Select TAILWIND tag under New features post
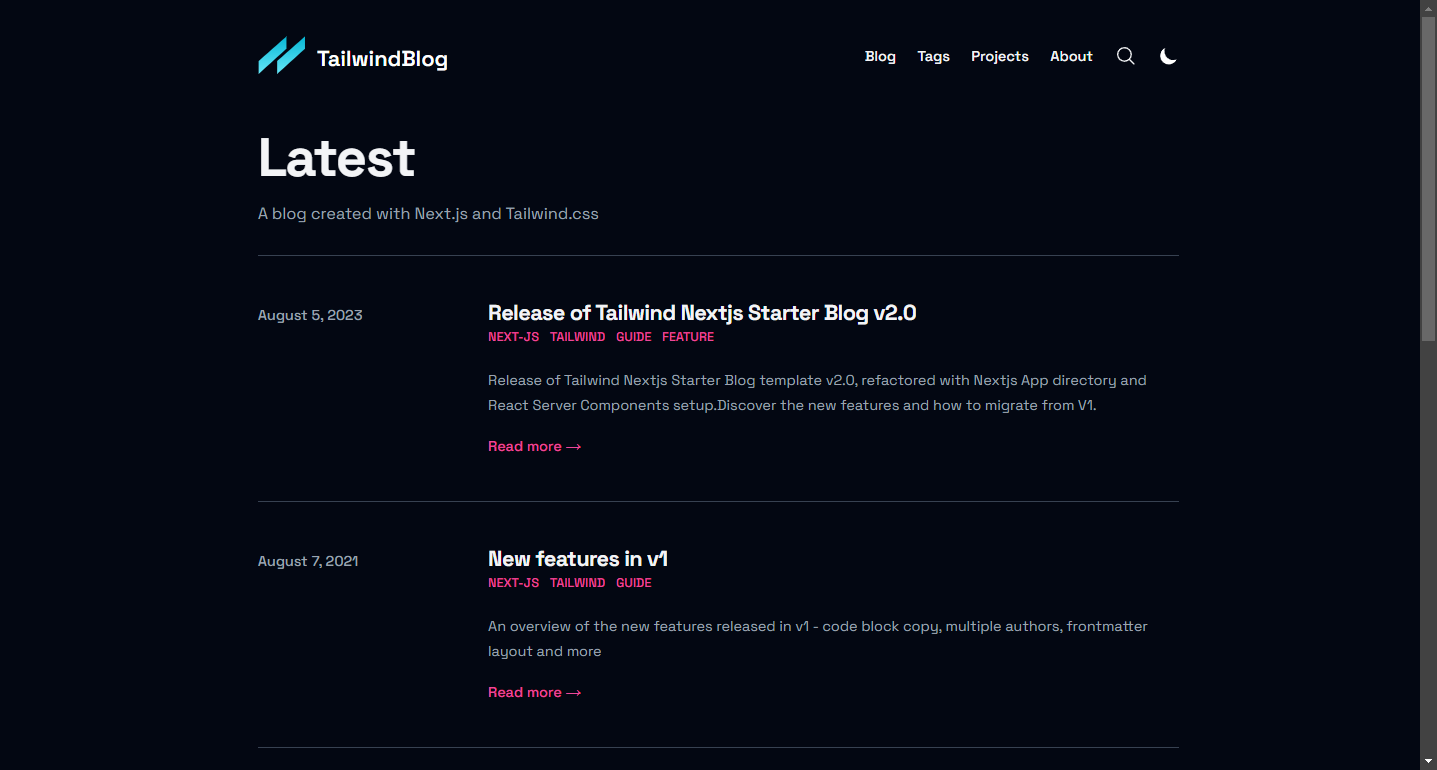The image size is (1437, 770). [577, 583]
